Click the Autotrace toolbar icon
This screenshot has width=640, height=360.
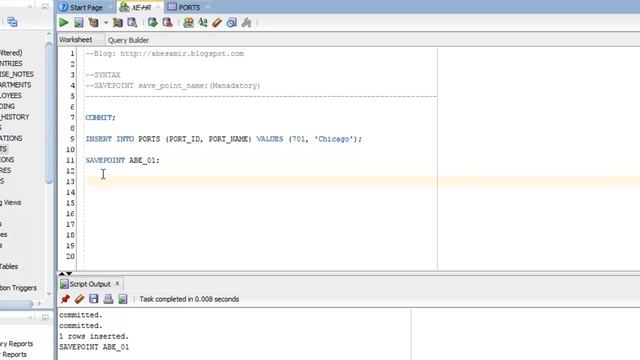118,22
